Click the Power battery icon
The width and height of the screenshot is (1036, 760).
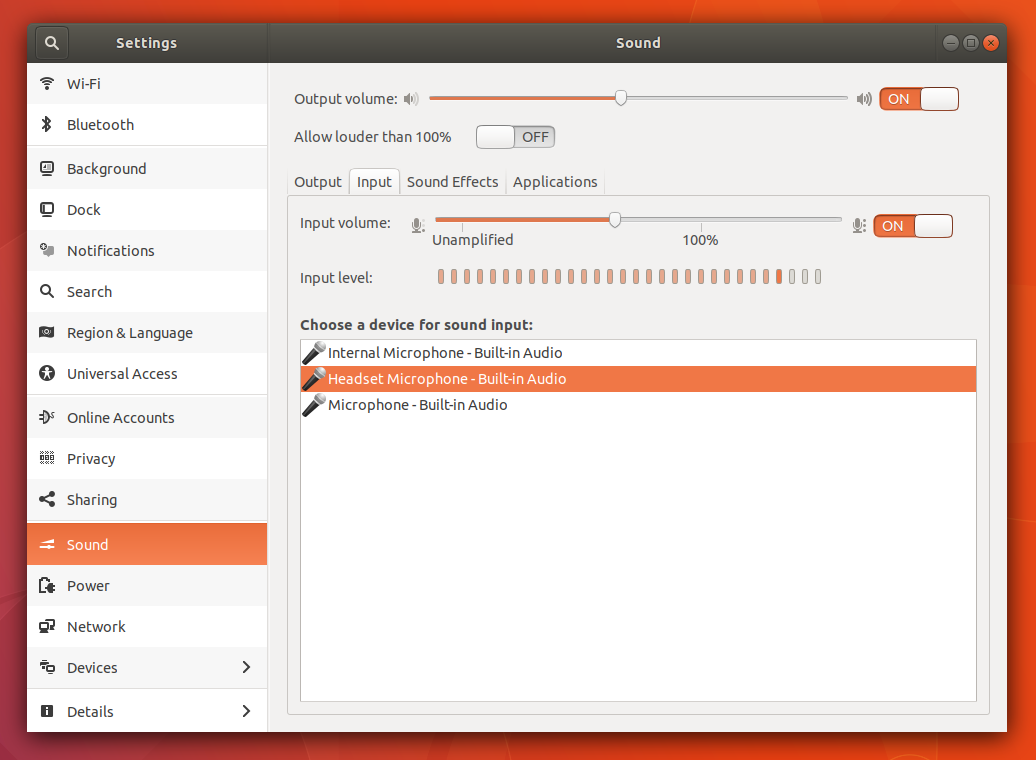point(47,586)
